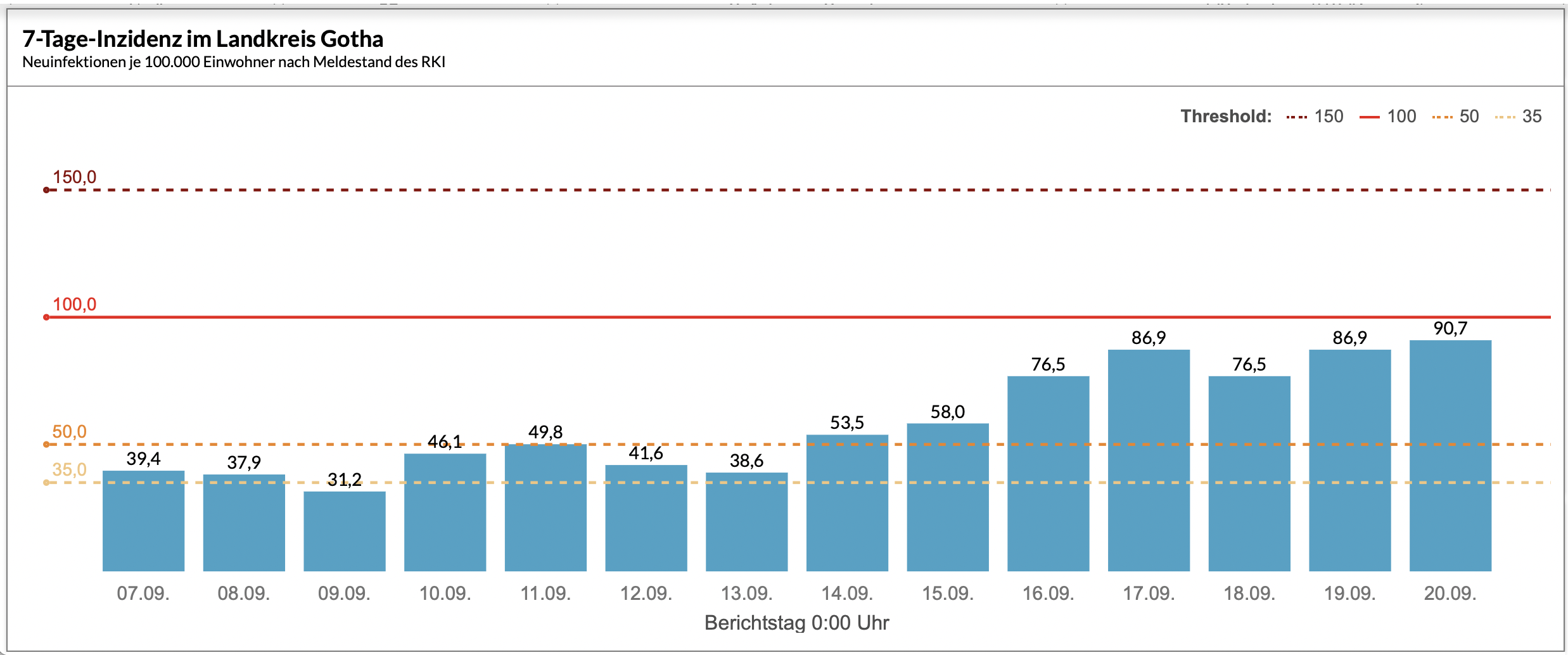Click the subtitle starting with "Neuinfektionen je 100.000 Einwohner"
This screenshot has height=655, width=1568.
[234, 62]
